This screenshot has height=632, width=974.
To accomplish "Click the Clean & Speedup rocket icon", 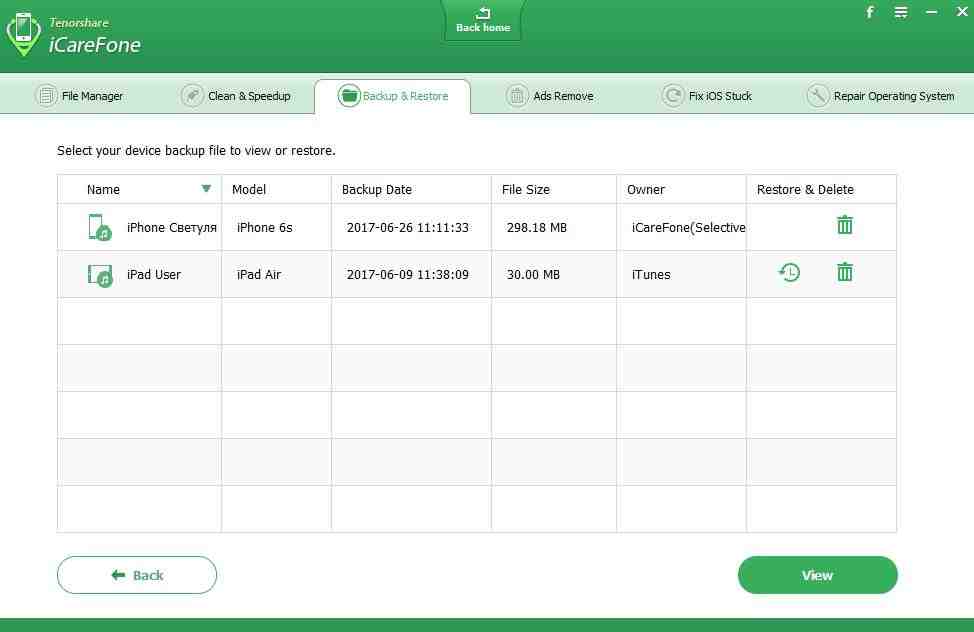I will click(x=193, y=96).
